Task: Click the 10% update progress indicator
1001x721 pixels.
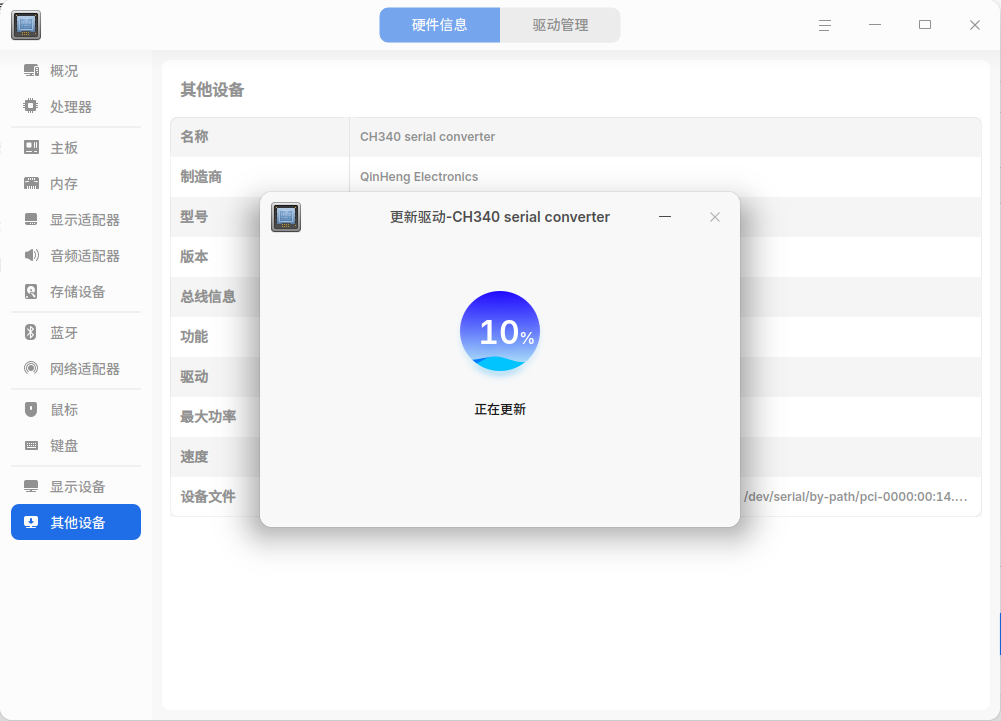Action: coord(500,331)
